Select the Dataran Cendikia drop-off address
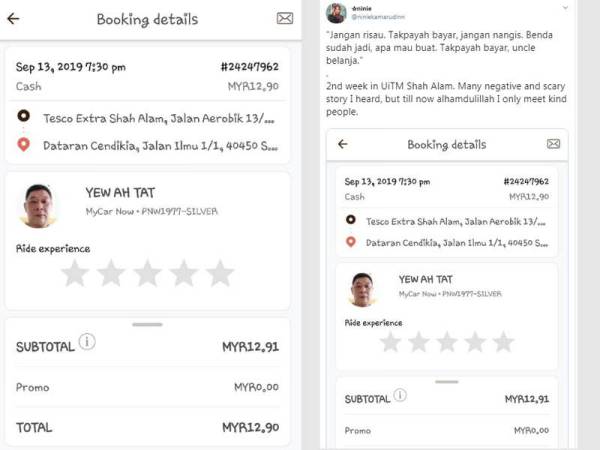The image size is (600, 450). click(160, 146)
